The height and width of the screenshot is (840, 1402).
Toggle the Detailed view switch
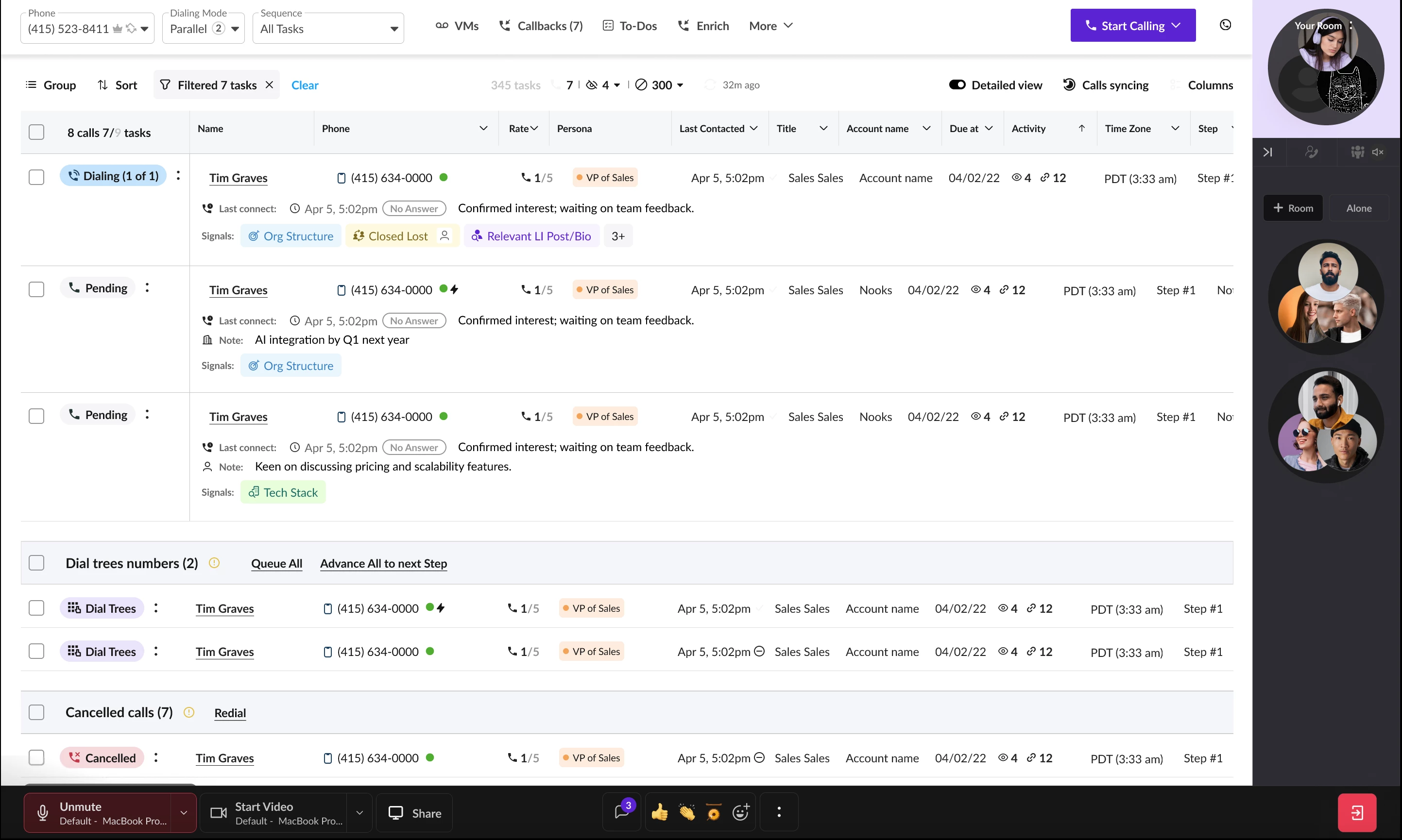coord(957,85)
